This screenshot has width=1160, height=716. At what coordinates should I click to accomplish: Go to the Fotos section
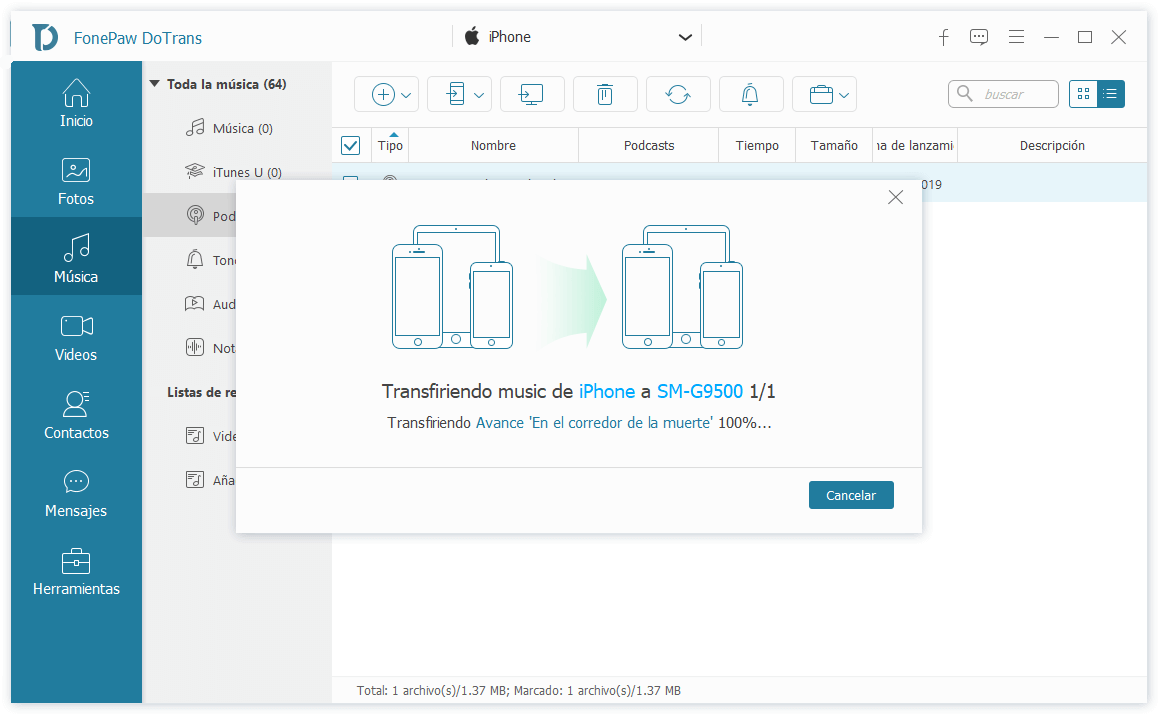(76, 181)
